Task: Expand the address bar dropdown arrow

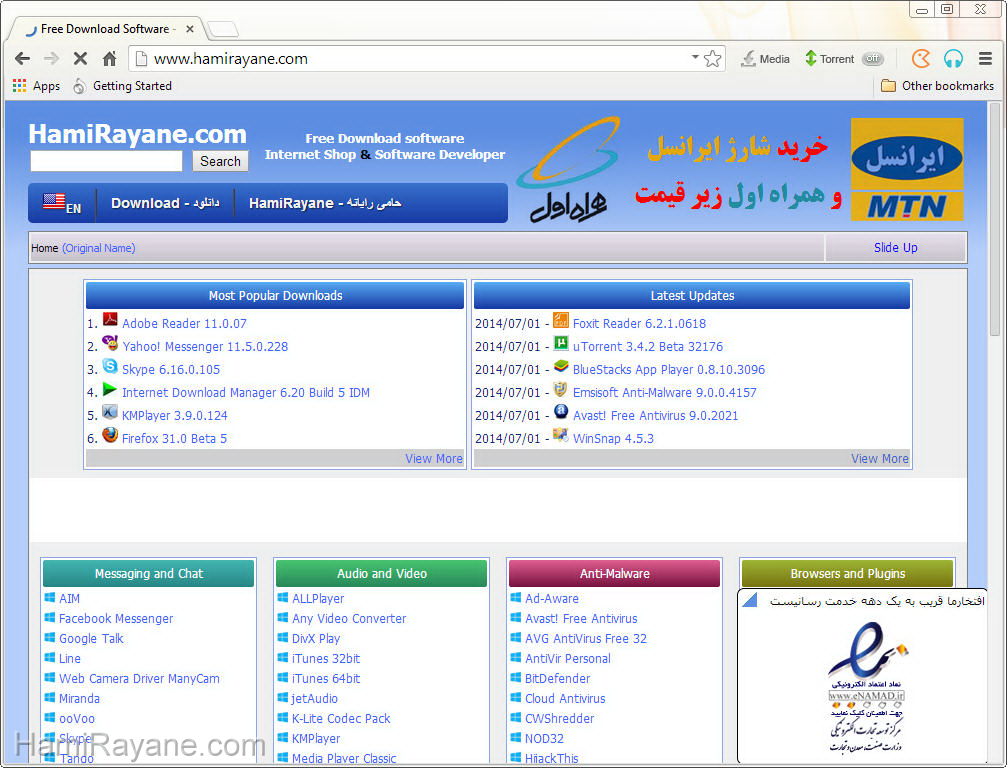Action: 695,57
